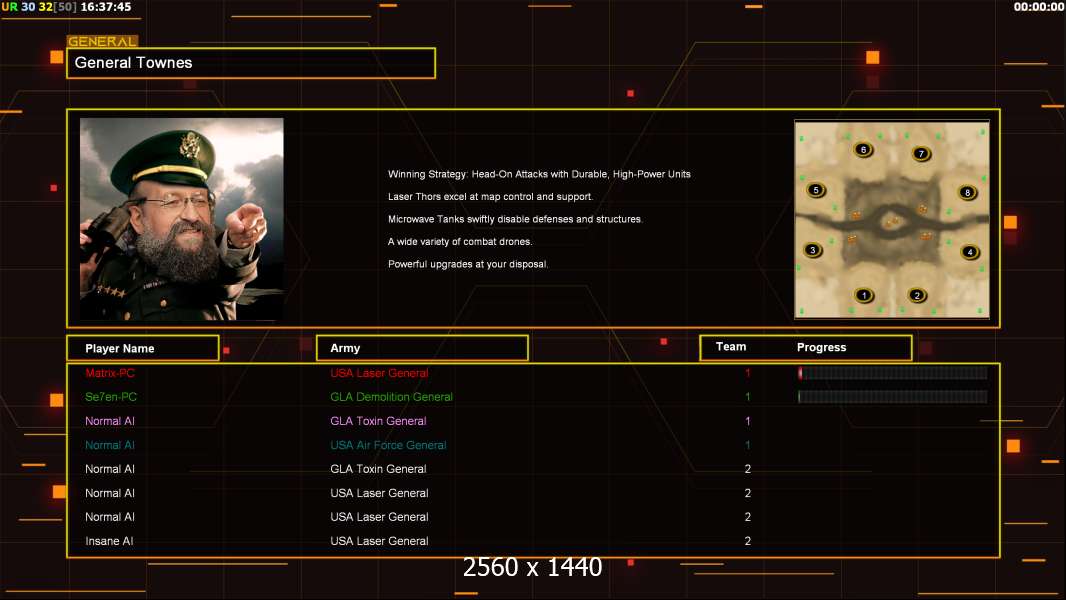Click Insane AI's team number 2
1066x600 pixels.
[x=748, y=541]
